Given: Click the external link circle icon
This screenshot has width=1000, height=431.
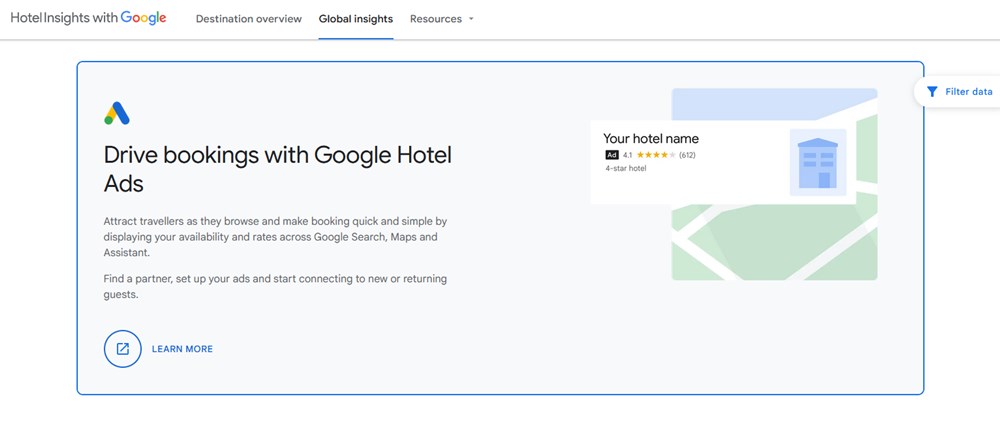Looking at the screenshot, I should point(122,349).
